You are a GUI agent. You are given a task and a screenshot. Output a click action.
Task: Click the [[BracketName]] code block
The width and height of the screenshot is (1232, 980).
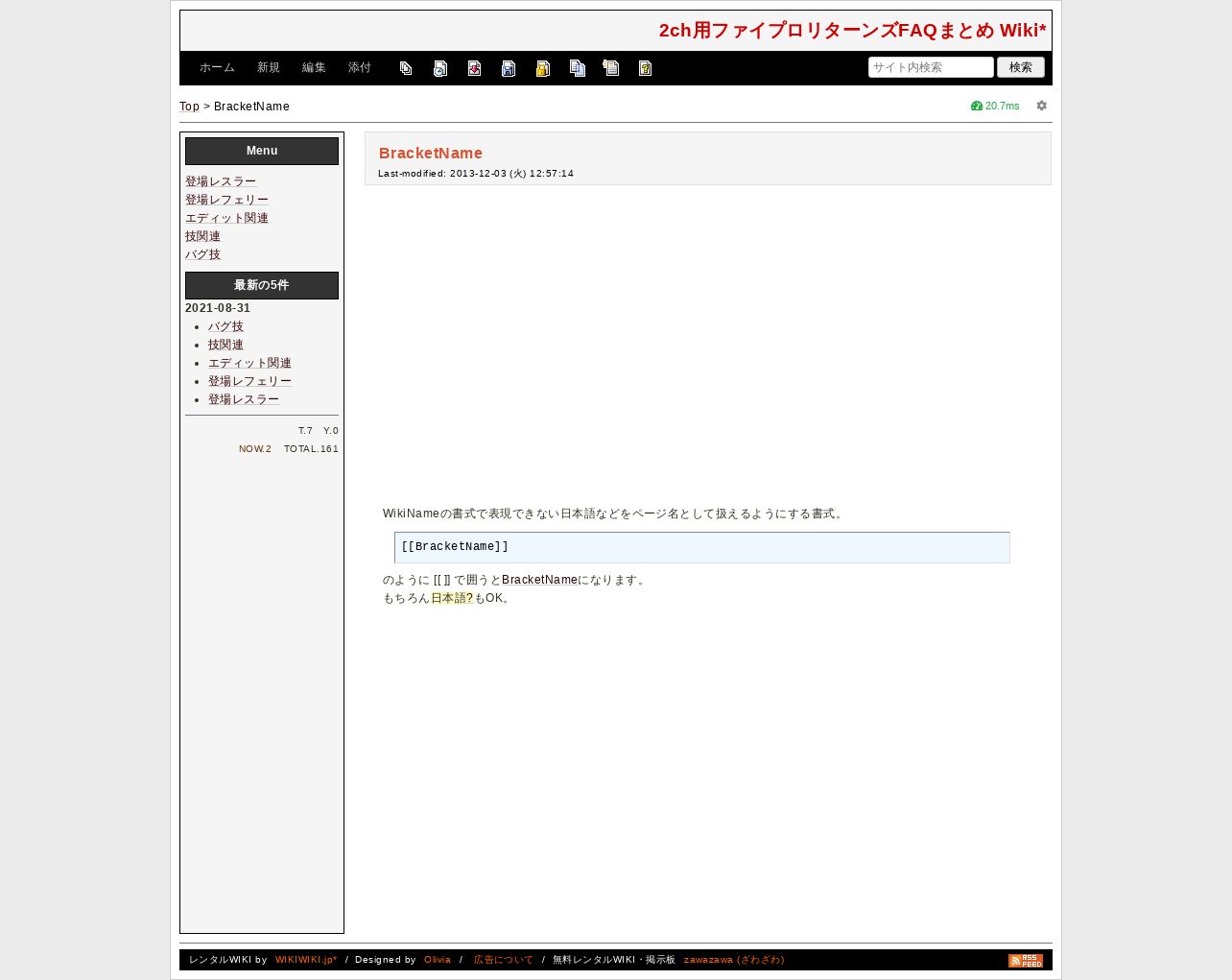coord(701,547)
